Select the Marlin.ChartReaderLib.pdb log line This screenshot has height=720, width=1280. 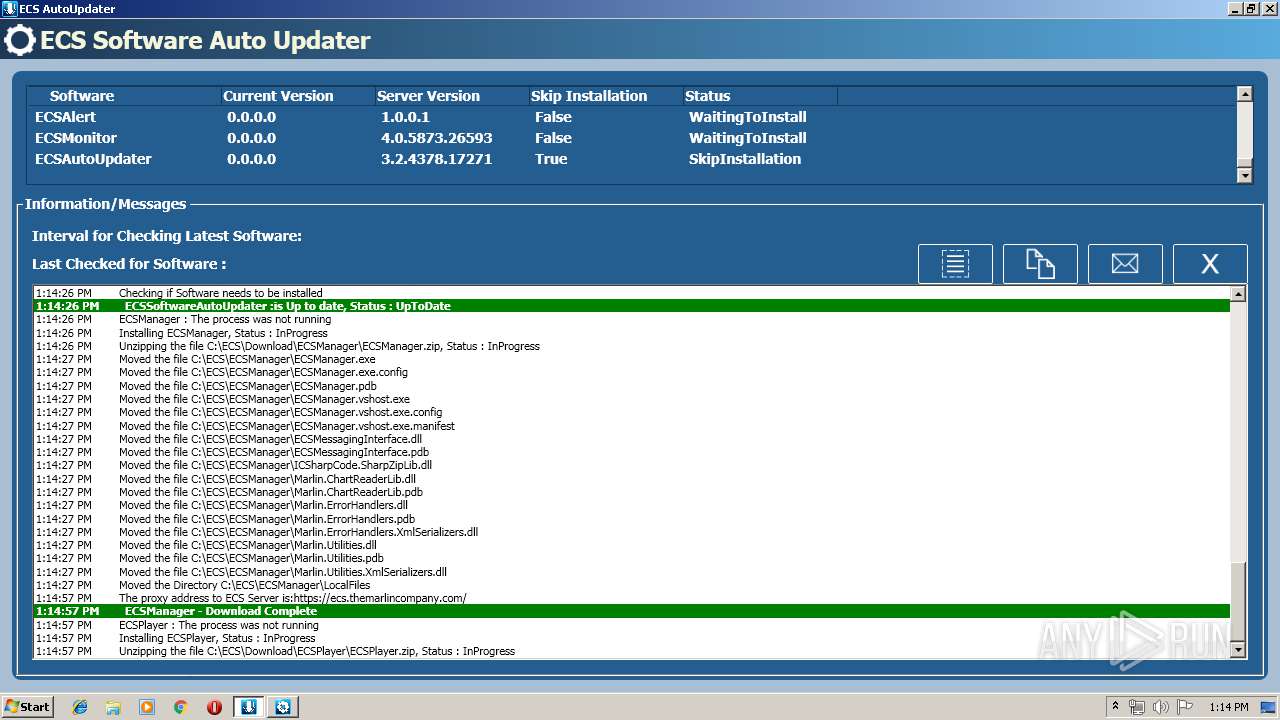pyautogui.click(x=632, y=492)
